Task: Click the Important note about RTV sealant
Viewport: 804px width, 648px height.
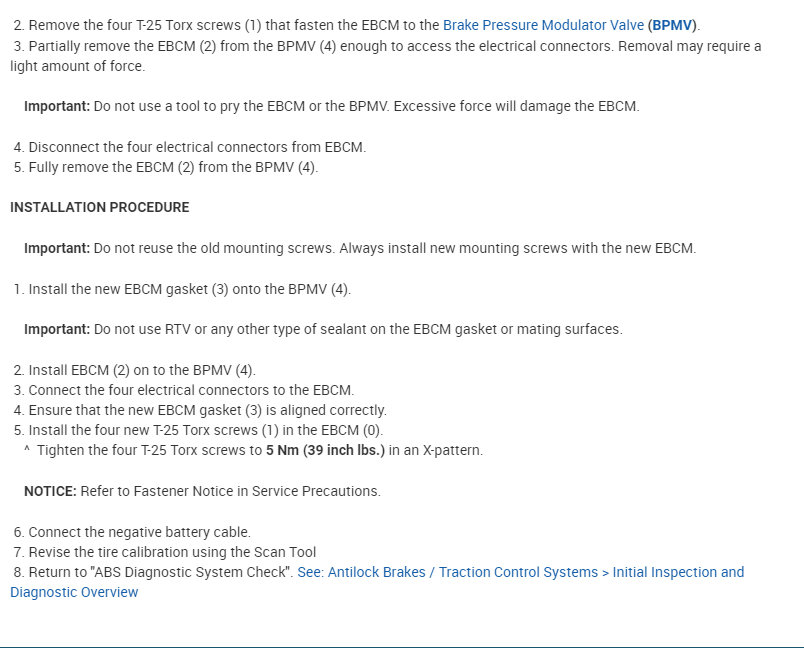Action: [322, 329]
